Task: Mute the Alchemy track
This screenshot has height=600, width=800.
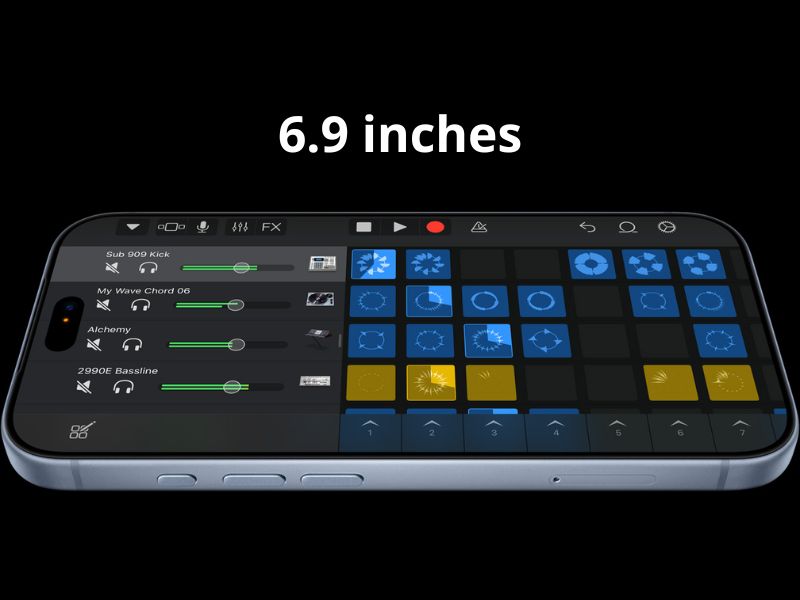Action: click(94, 345)
